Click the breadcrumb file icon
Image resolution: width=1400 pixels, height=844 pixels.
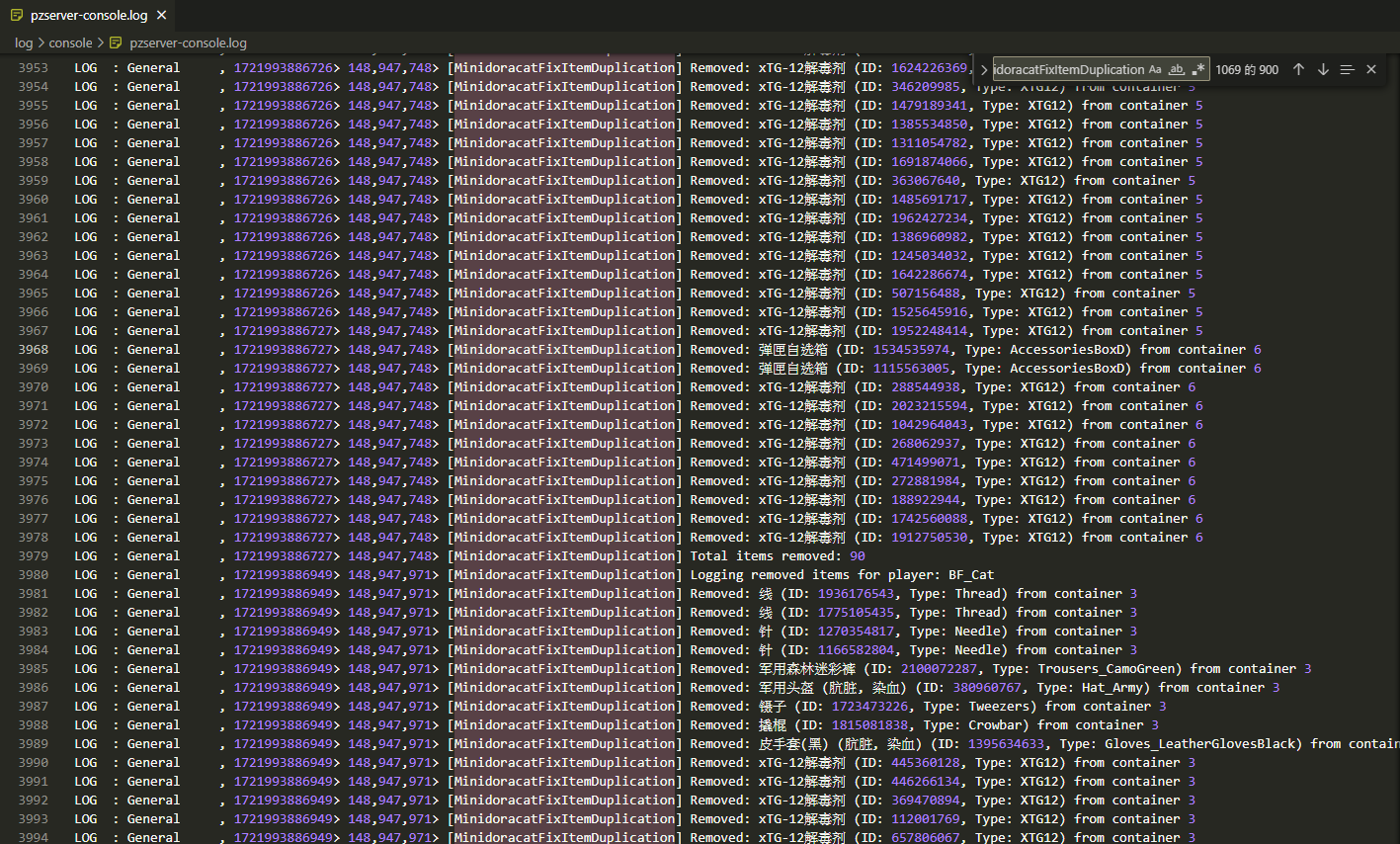[x=117, y=42]
